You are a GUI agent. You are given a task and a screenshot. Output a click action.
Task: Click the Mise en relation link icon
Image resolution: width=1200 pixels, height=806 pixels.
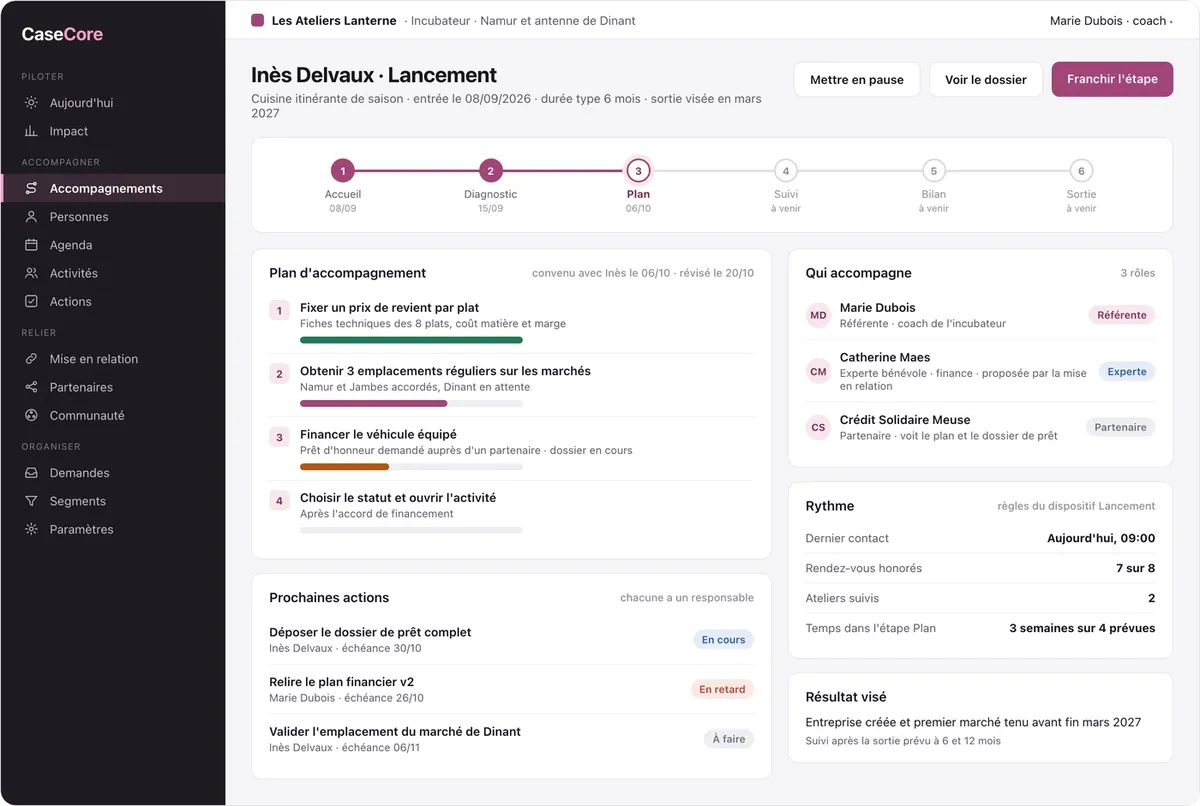[x=31, y=359]
